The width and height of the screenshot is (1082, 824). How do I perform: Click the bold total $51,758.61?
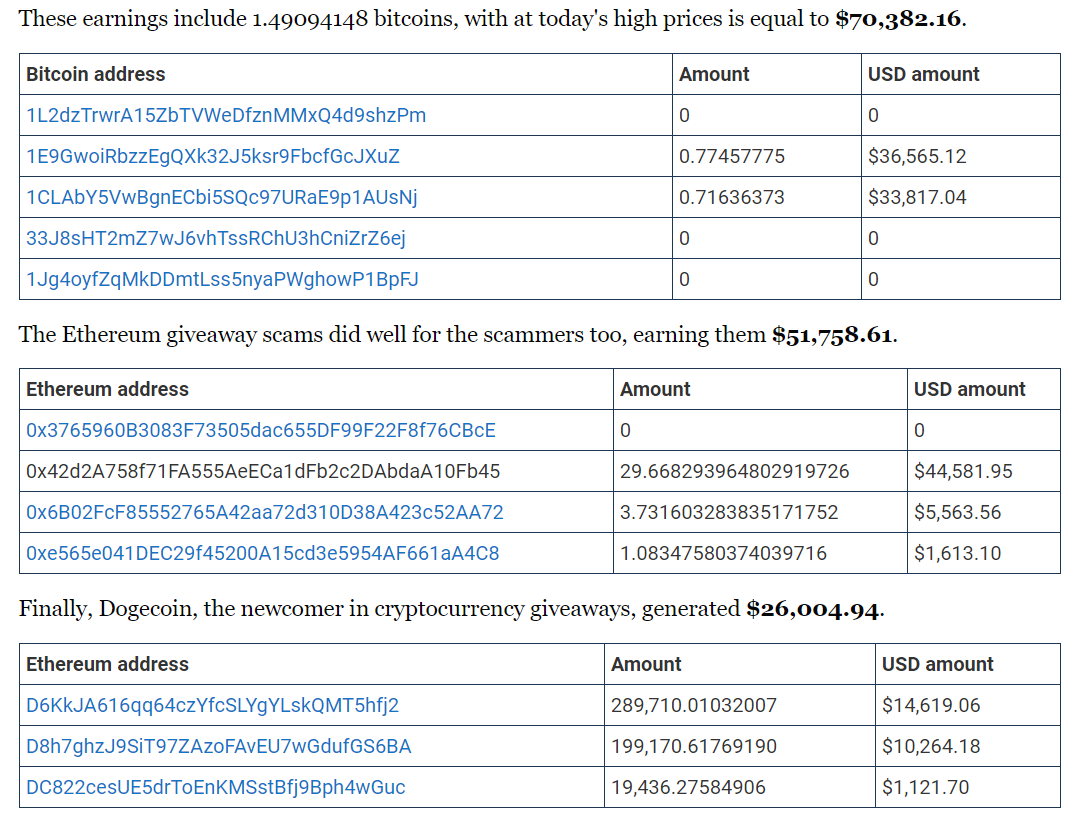(832, 335)
